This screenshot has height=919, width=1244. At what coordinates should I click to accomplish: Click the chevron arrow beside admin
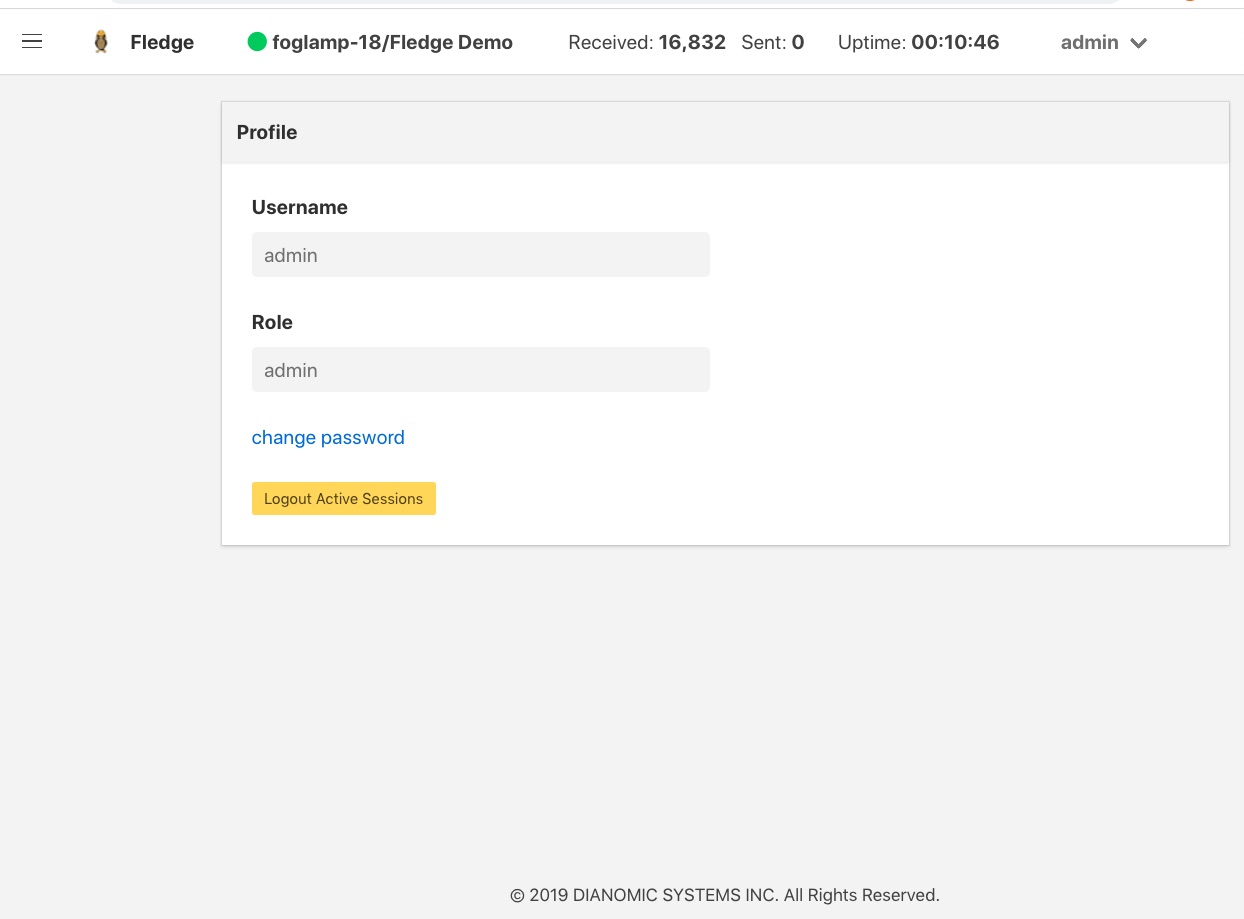1138,43
